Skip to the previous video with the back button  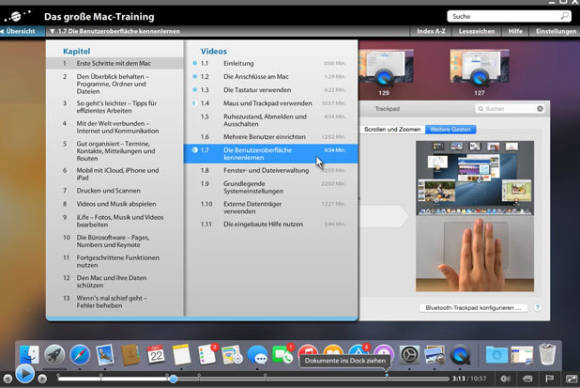7,379
